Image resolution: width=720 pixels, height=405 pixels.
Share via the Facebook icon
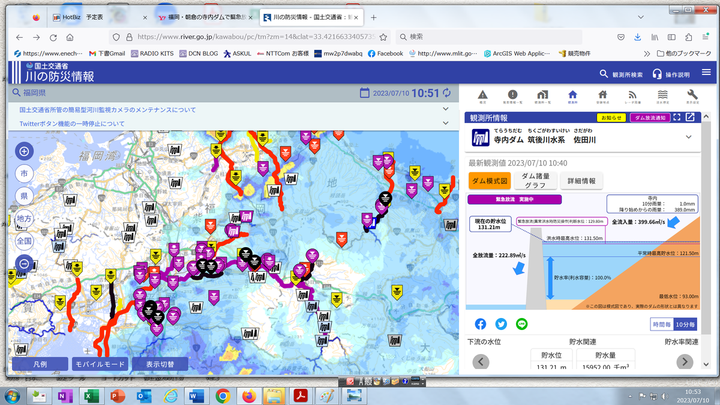[480, 324]
